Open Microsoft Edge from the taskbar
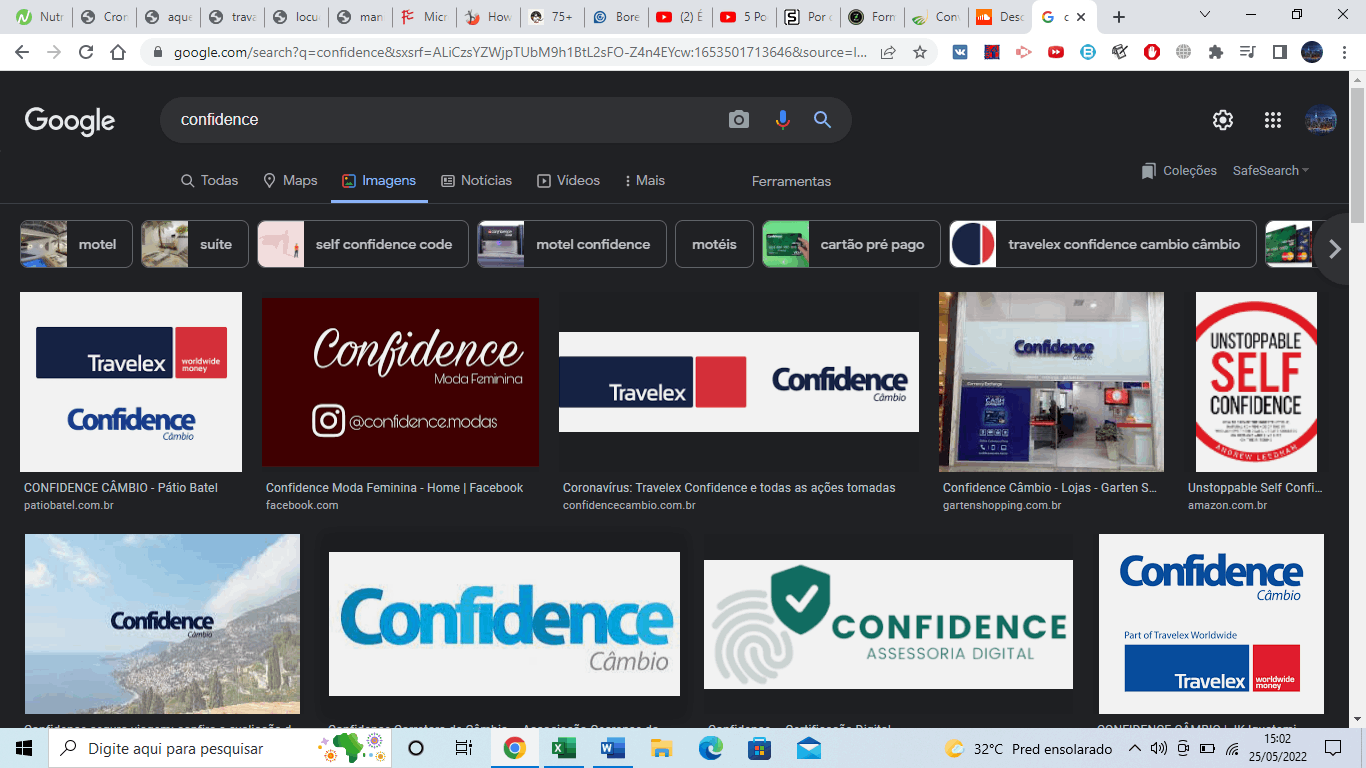The width and height of the screenshot is (1366, 768). (x=711, y=748)
